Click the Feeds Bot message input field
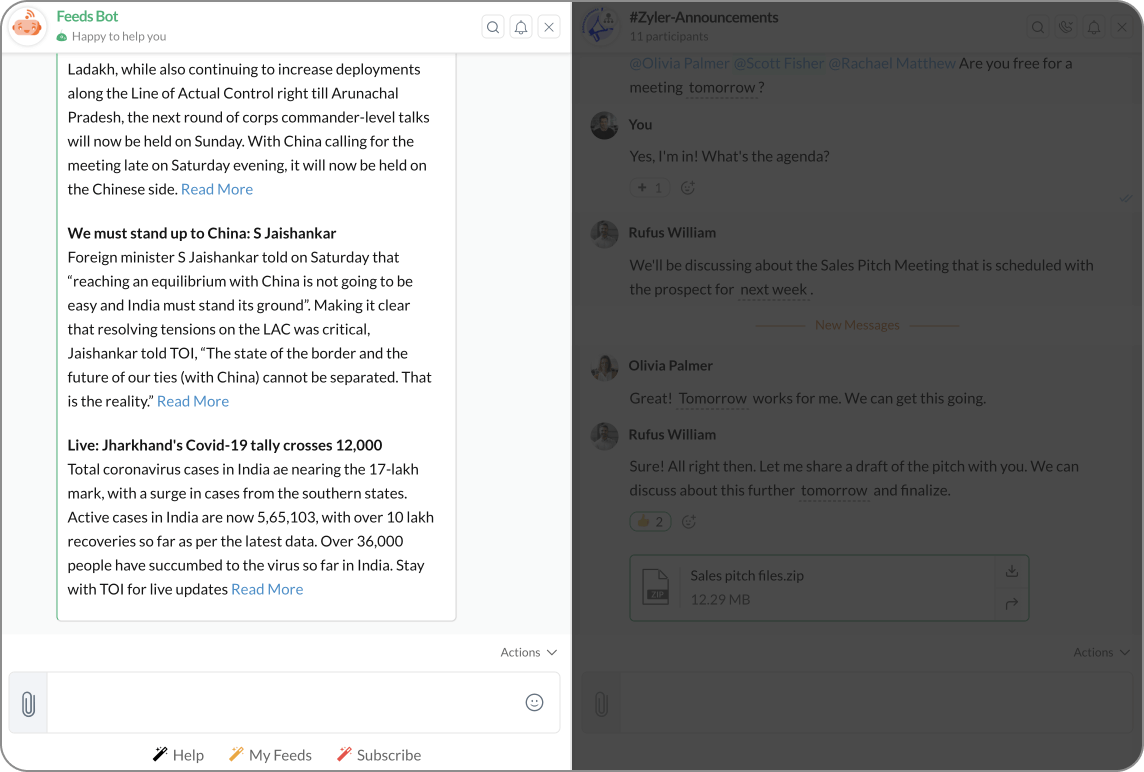The image size is (1144, 772). (x=285, y=703)
